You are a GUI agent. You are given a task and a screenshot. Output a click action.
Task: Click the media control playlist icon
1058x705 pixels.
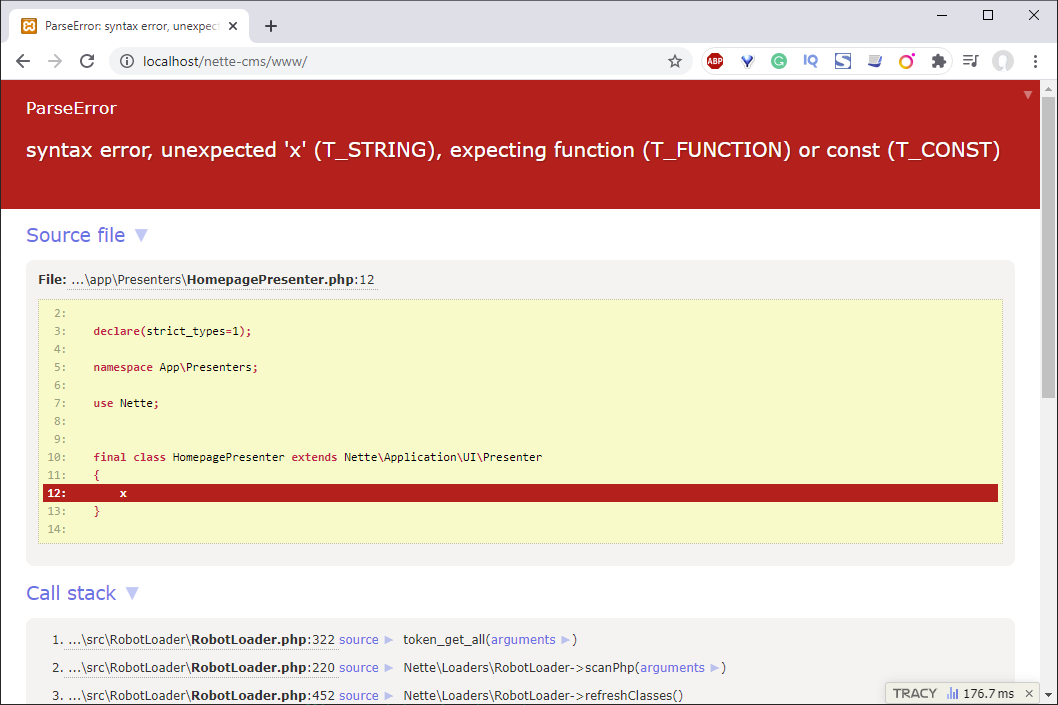point(970,61)
